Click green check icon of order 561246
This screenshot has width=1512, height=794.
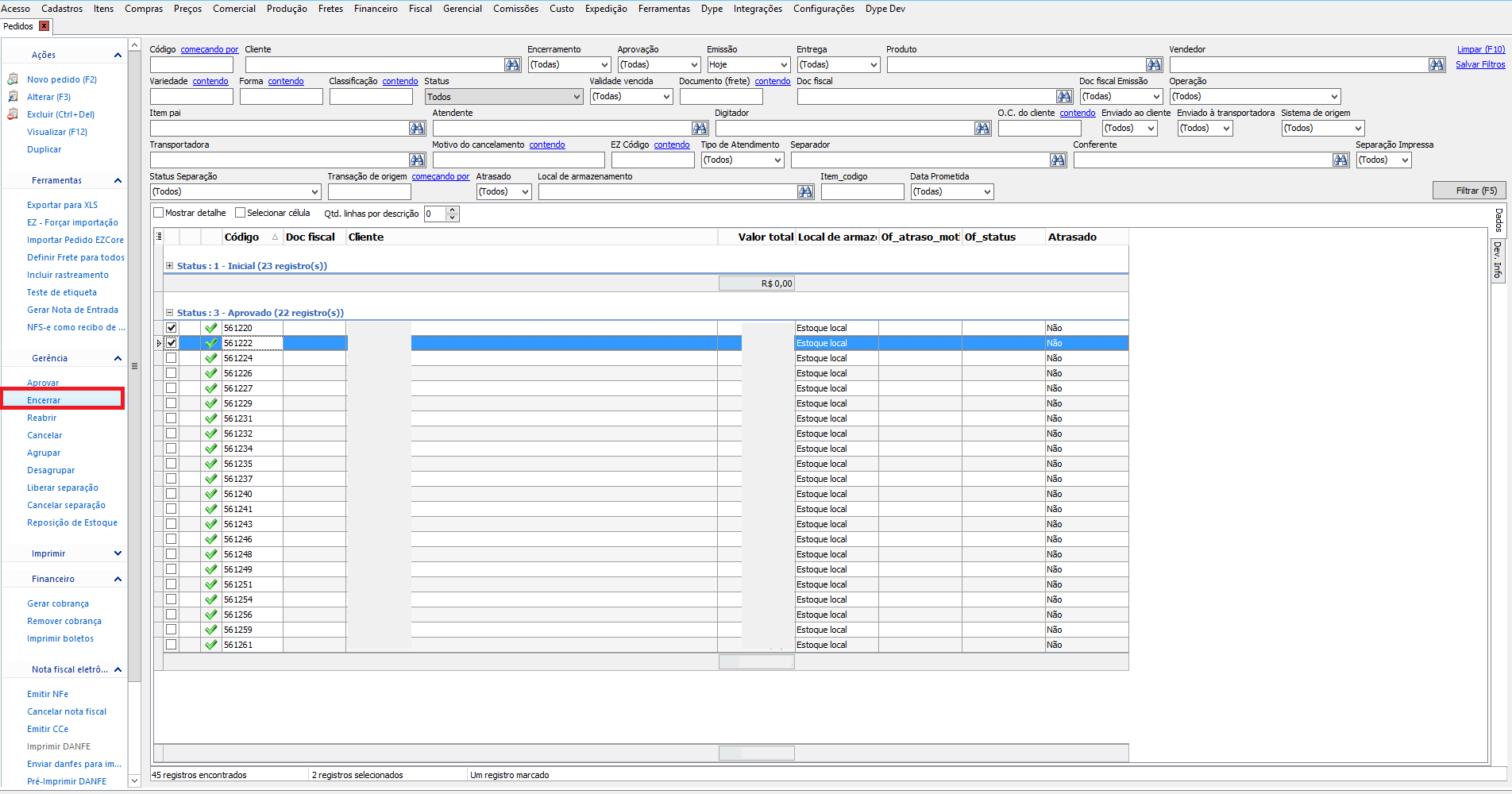[x=210, y=539]
